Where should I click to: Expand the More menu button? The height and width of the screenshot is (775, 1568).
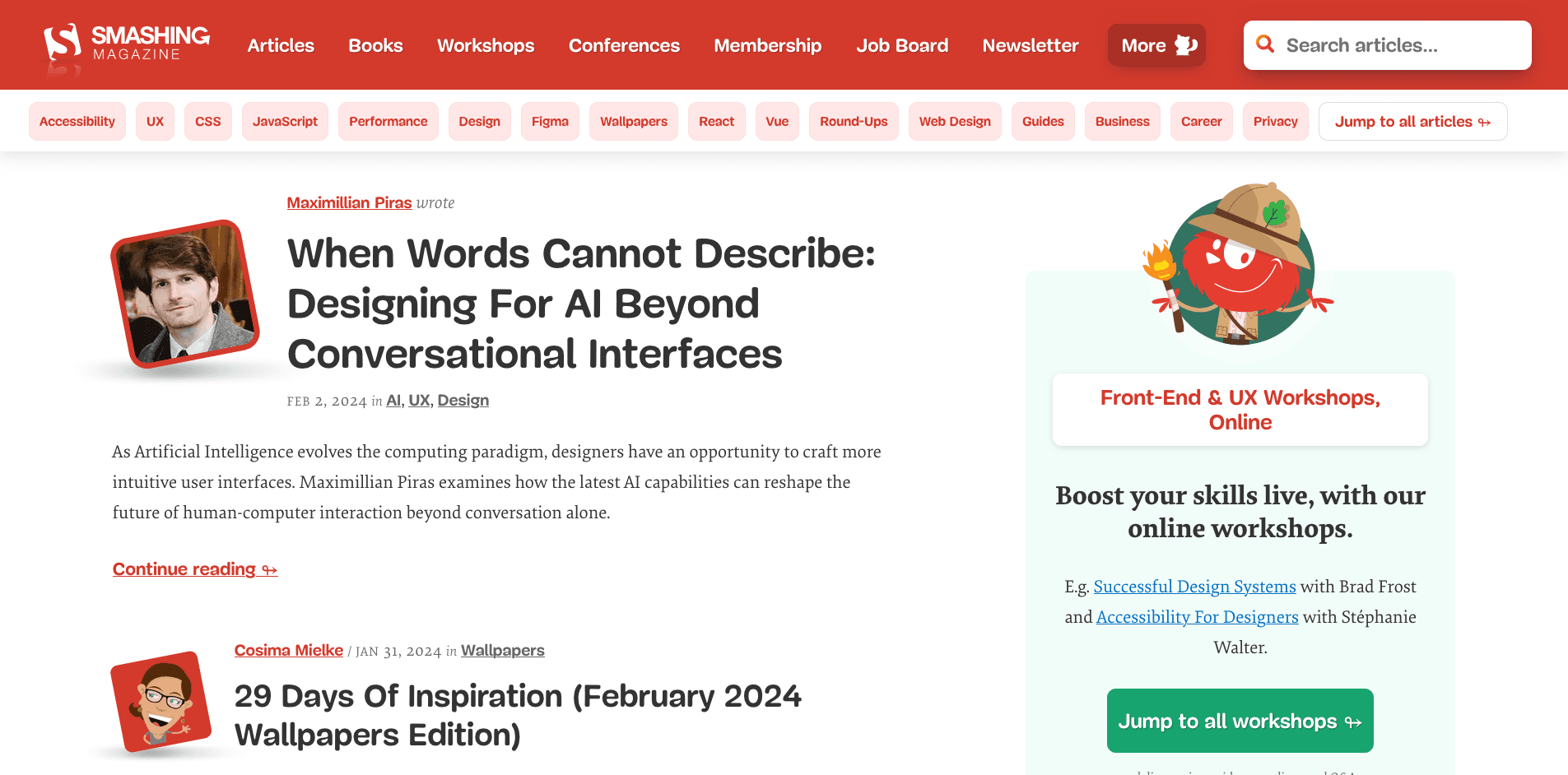[x=1156, y=45]
